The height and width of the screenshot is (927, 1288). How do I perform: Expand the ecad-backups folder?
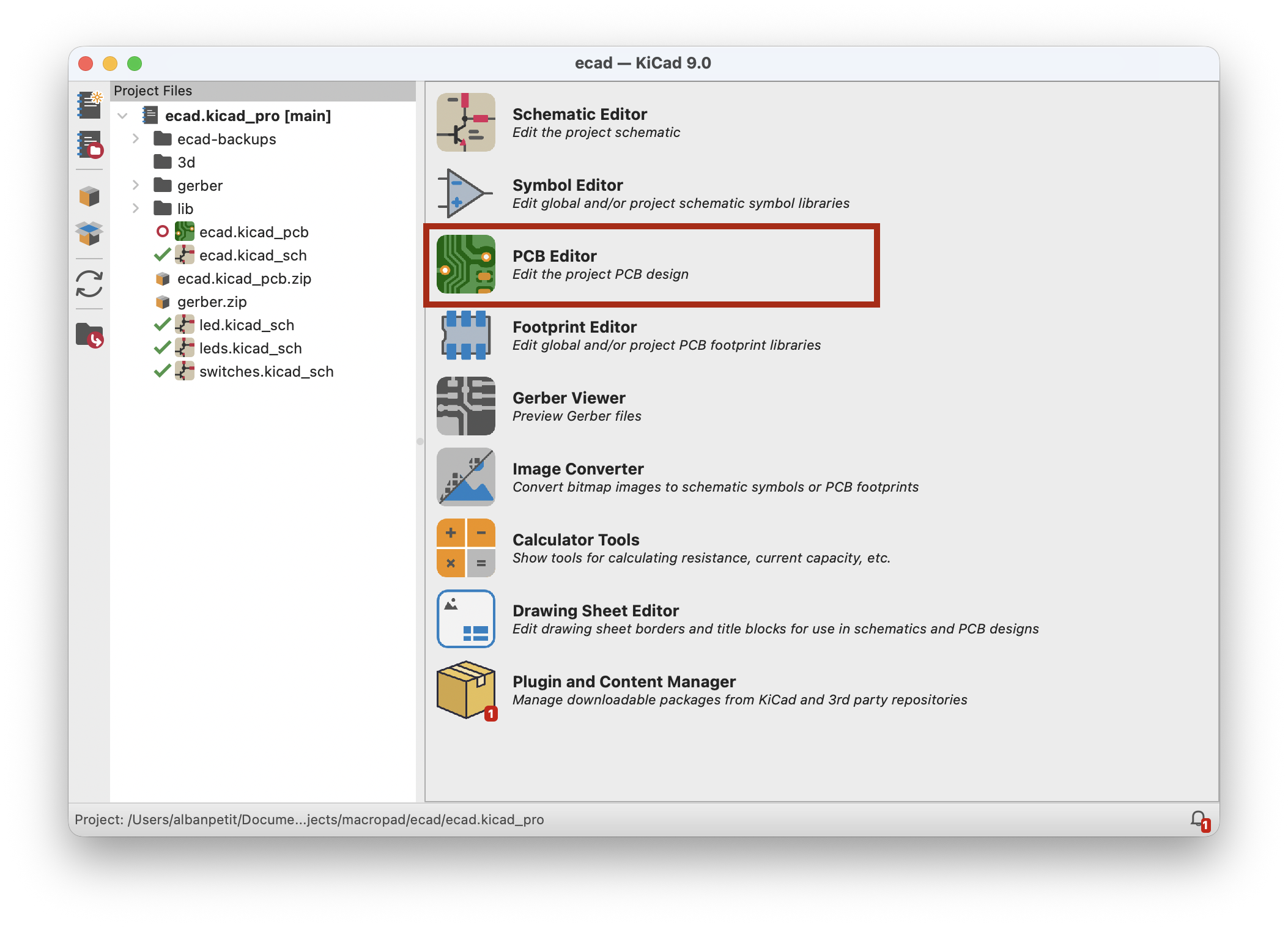pyautogui.click(x=136, y=139)
